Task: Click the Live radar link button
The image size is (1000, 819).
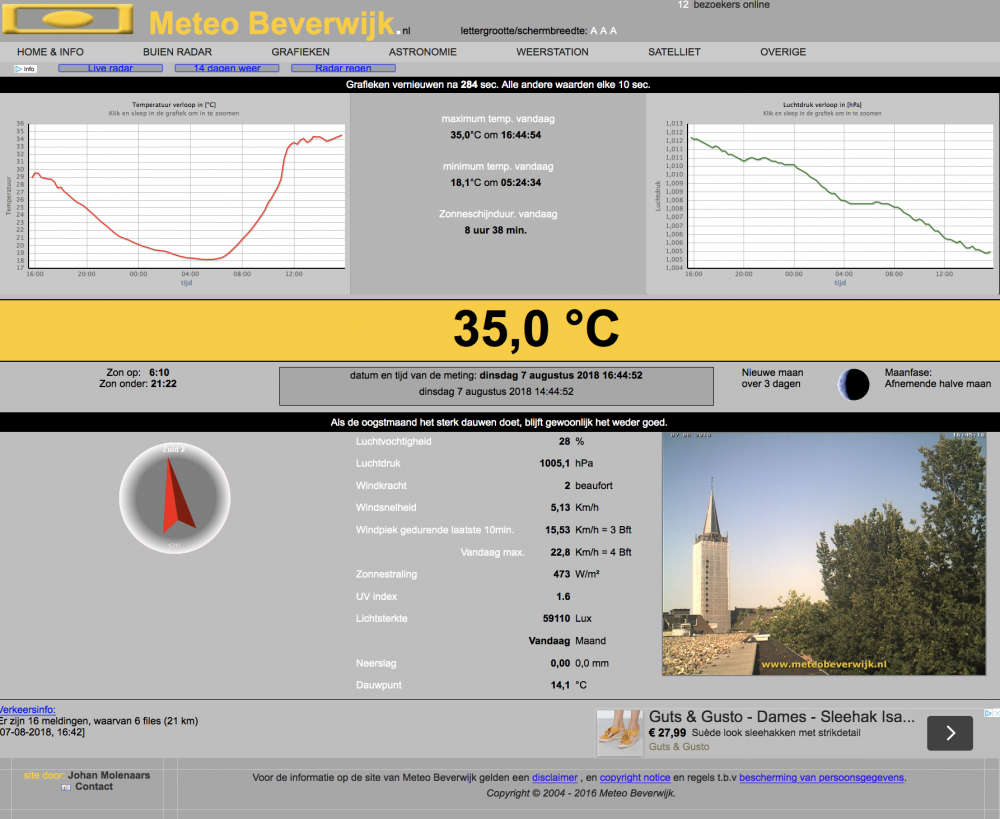Action: (110, 68)
